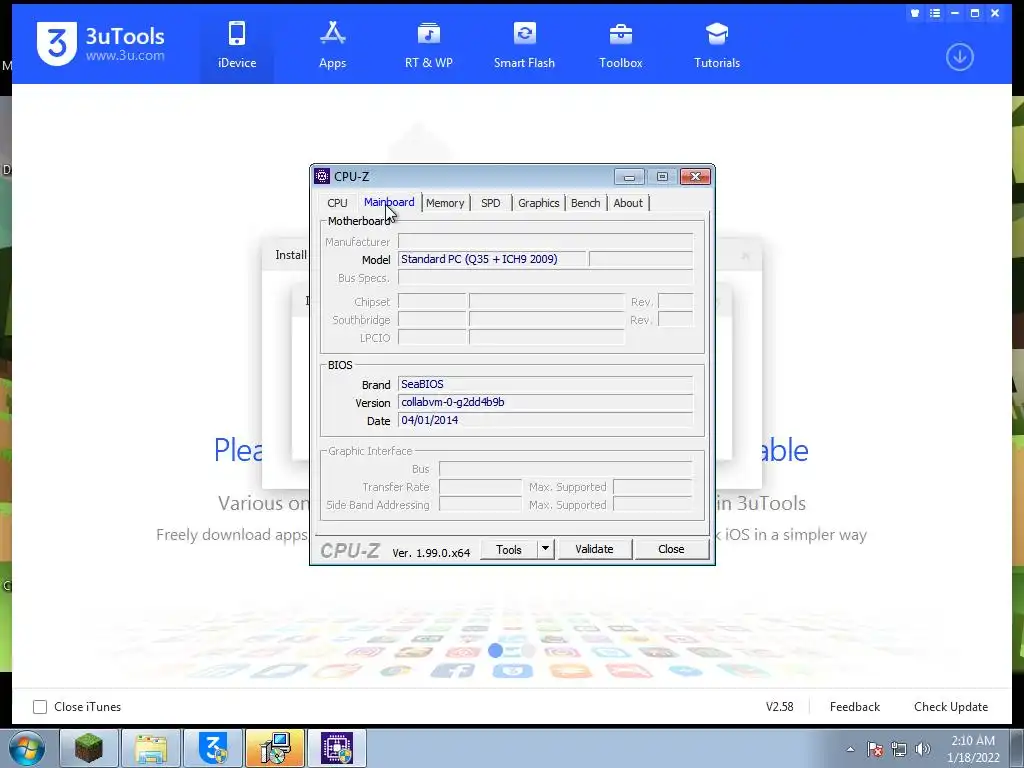Click the BIOS Brand SeaBIOS field
Viewport: 1024px width, 768px height.
click(x=545, y=384)
